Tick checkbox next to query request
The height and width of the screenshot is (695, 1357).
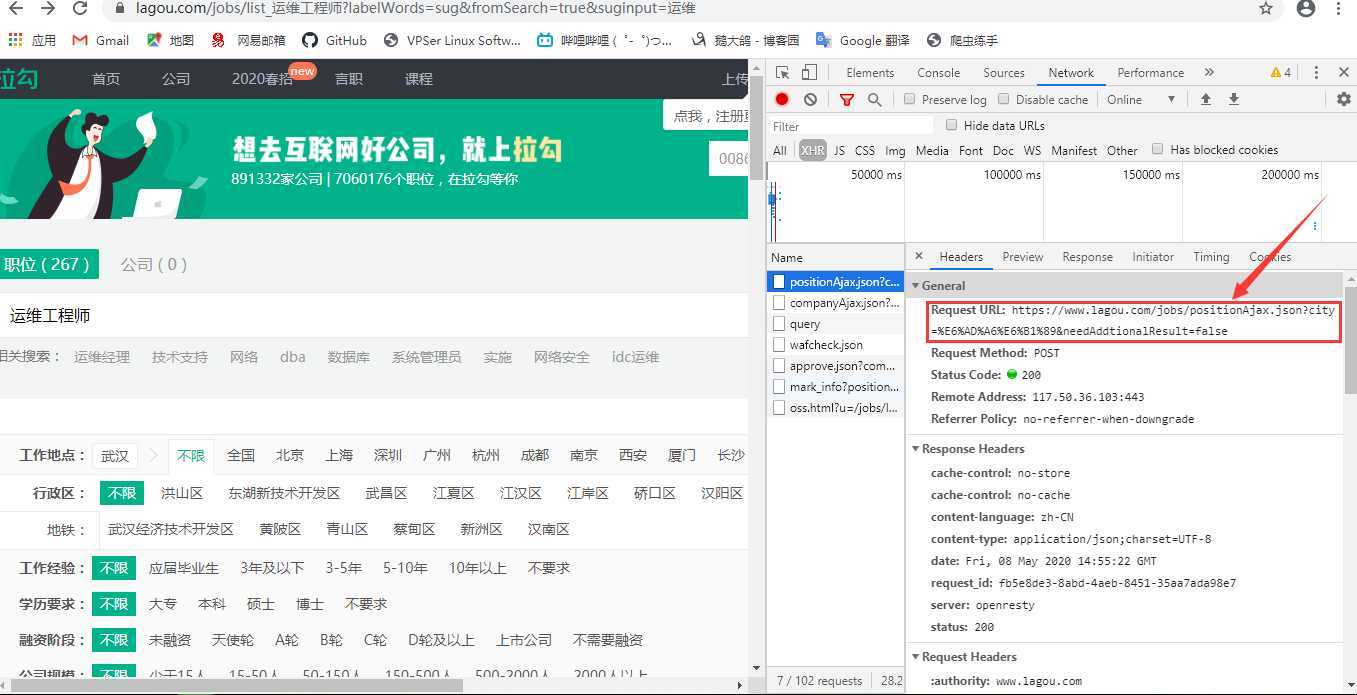(779, 324)
